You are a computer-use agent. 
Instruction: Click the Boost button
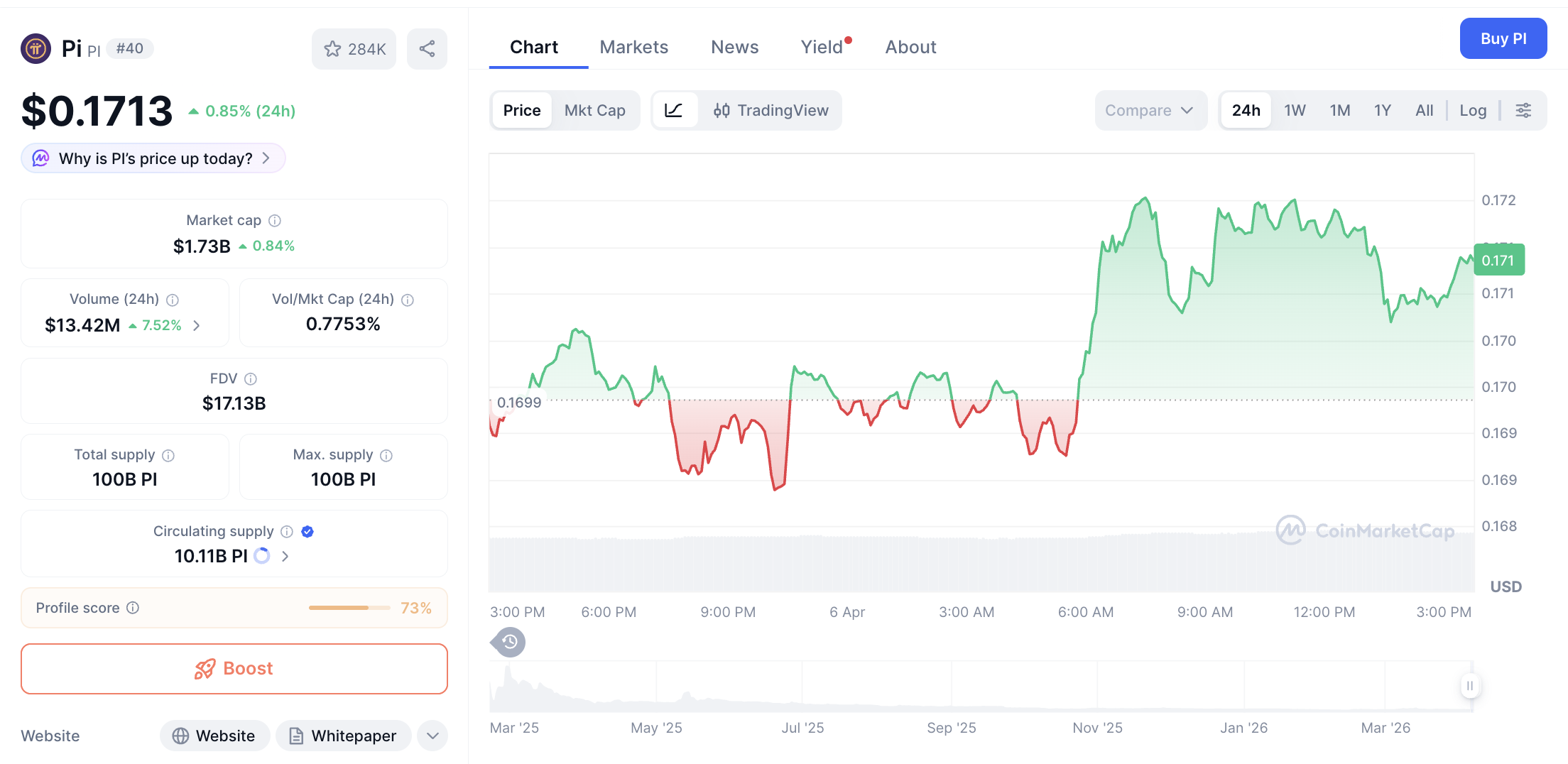(234, 668)
